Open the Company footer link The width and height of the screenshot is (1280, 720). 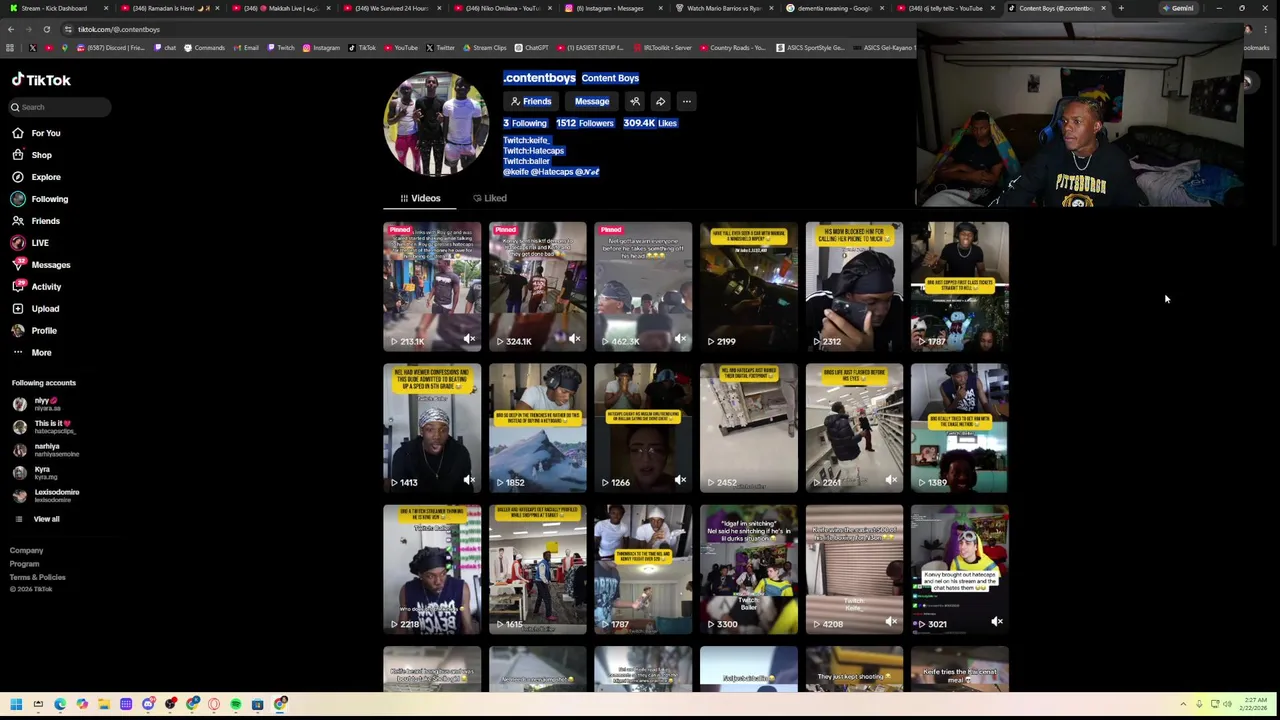[x=26, y=550]
